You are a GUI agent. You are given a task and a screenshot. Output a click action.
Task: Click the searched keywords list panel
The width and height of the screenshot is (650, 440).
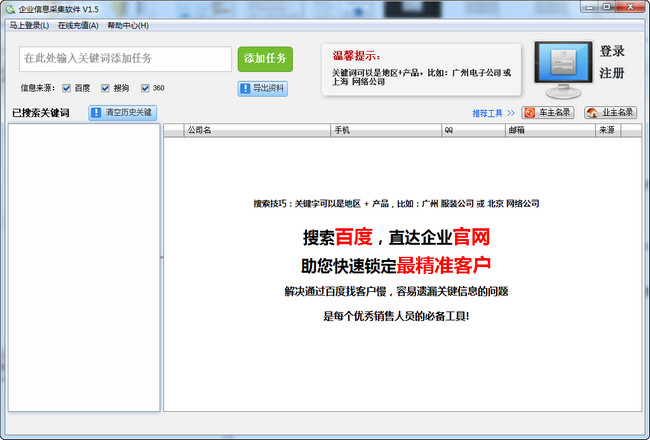84,267
